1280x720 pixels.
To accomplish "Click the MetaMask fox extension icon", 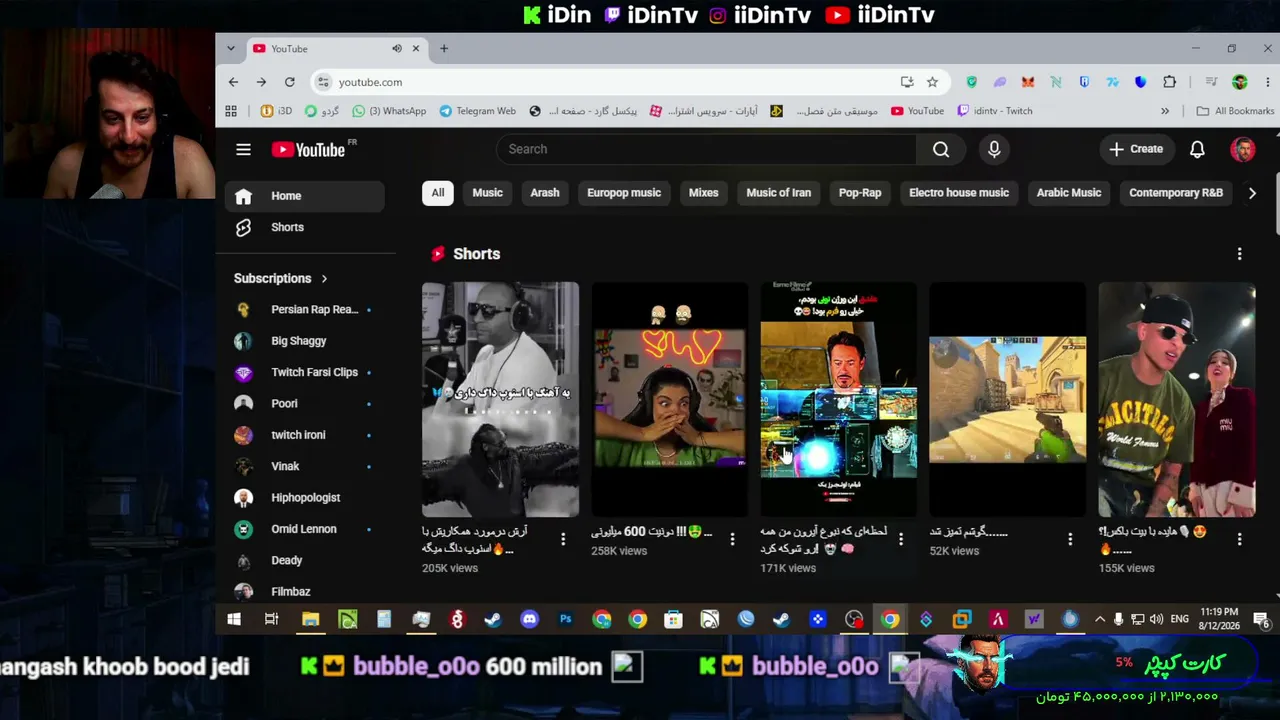I will pyautogui.click(x=1028, y=82).
